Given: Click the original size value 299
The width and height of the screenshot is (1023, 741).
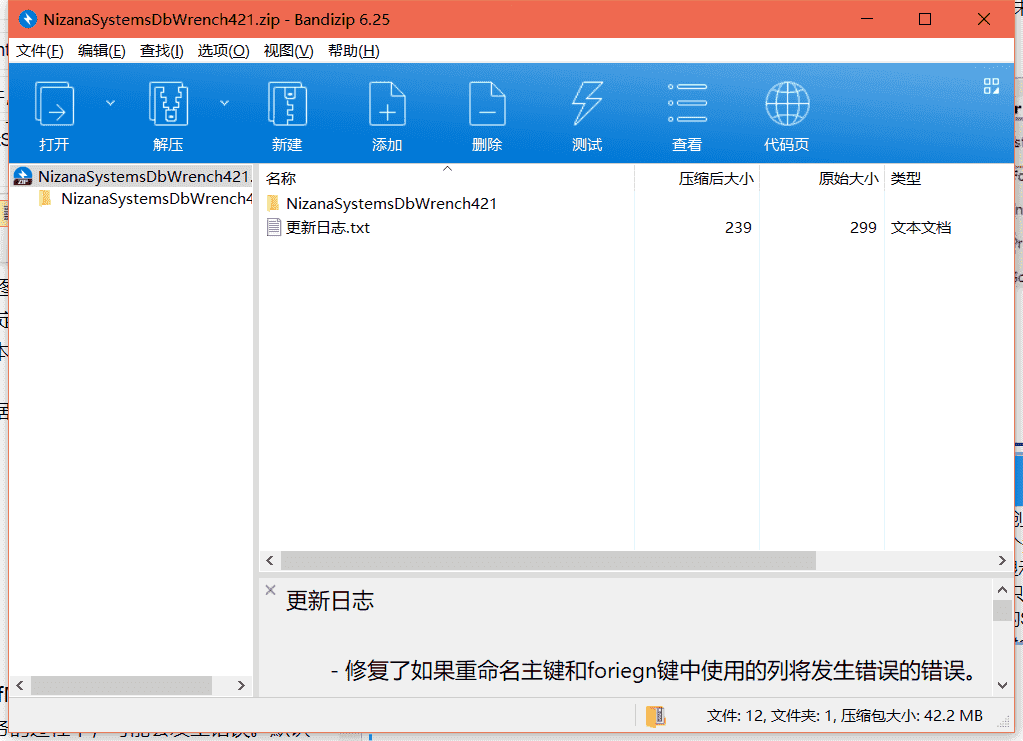Looking at the screenshot, I should tap(863, 228).
